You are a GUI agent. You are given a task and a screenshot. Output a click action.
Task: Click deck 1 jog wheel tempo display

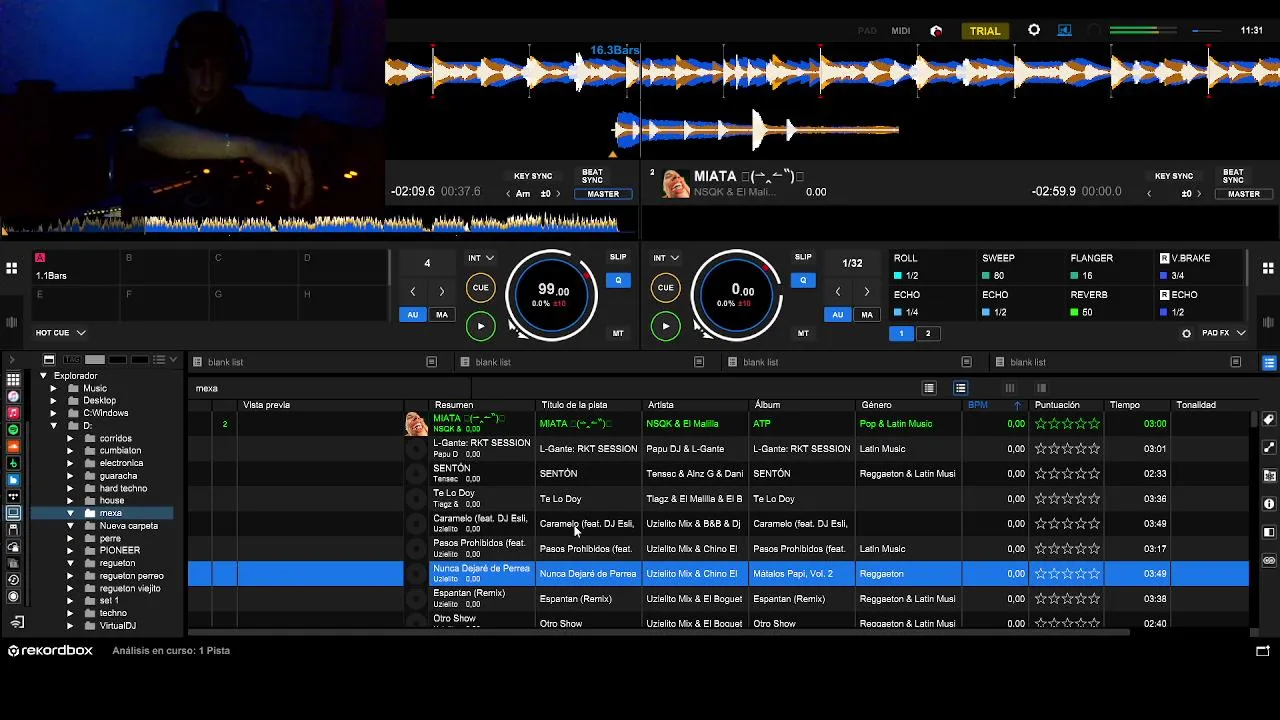[x=551, y=294]
